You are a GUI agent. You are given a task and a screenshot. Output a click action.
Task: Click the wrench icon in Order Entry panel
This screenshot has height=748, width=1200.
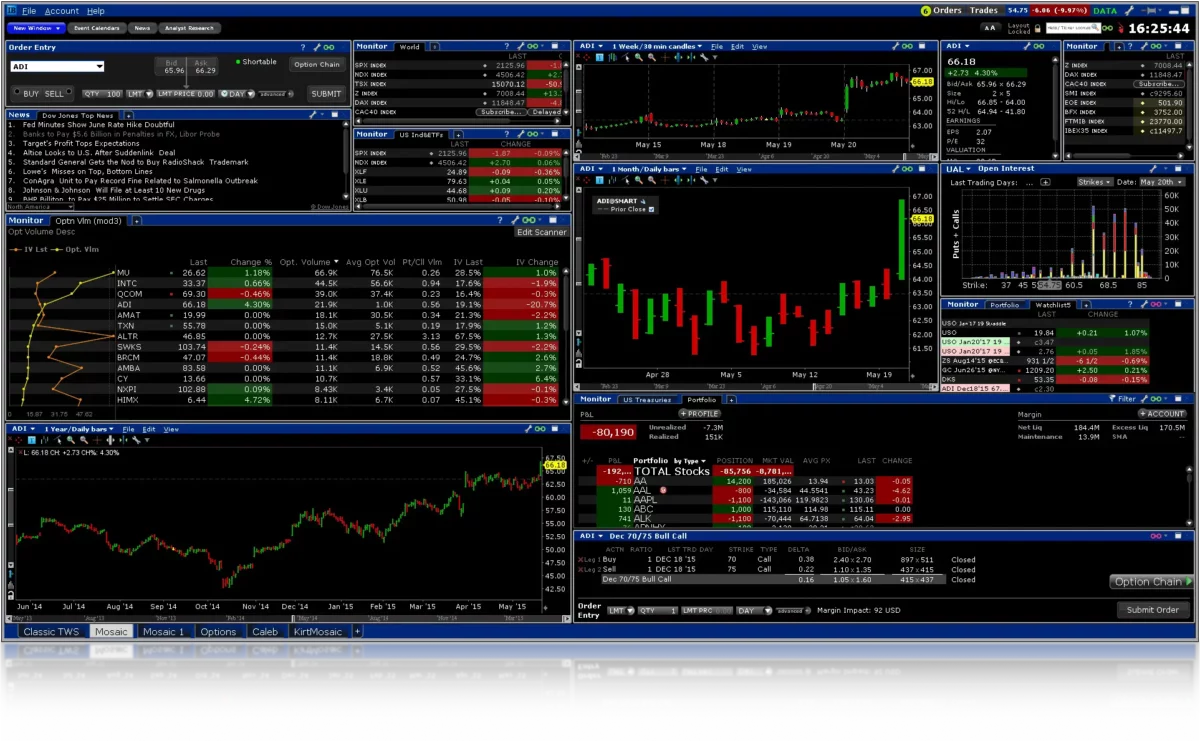pyautogui.click(x=317, y=47)
